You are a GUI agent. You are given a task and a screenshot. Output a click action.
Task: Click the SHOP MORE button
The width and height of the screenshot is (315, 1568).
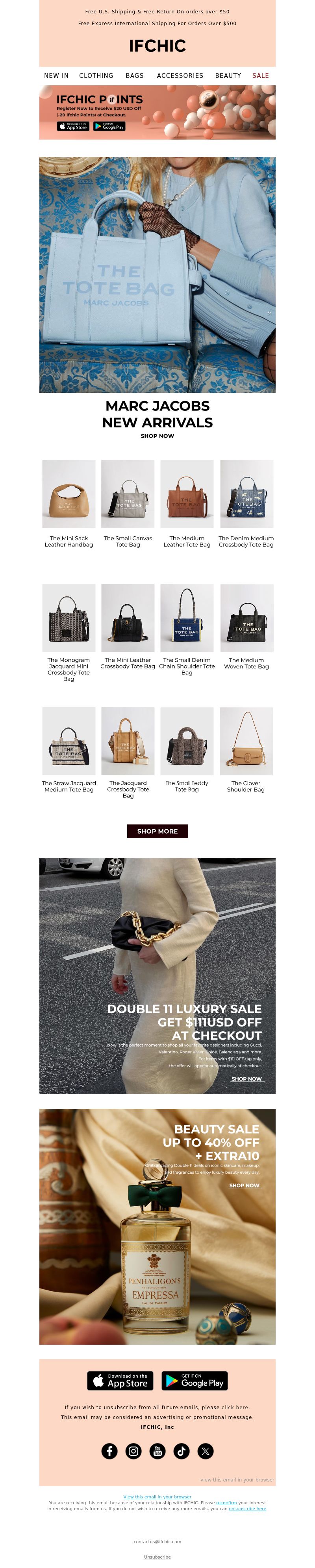pos(157,831)
